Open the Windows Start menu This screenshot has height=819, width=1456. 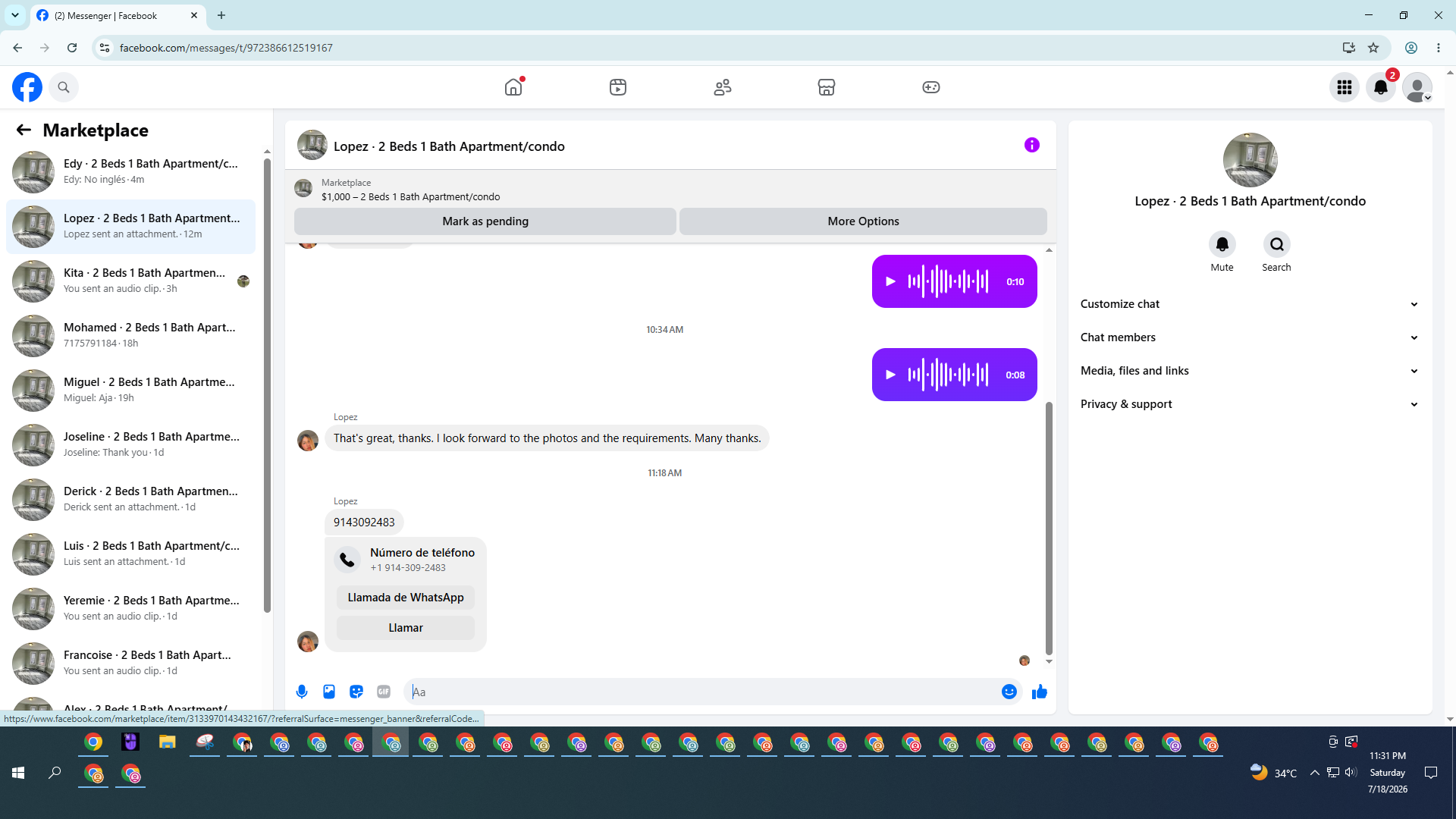pyautogui.click(x=18, y=773)
